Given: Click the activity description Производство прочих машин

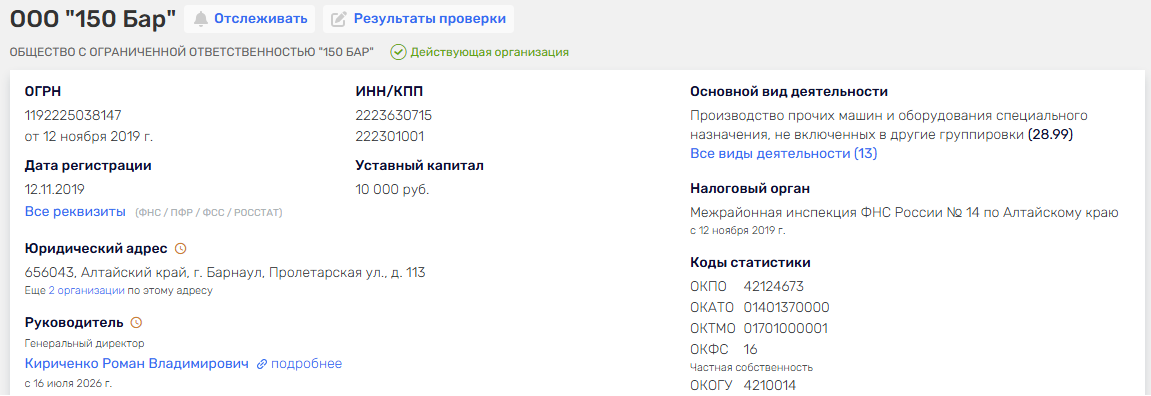Looking at the screenshot, I should pyautogui.click(x=888, y=125).
